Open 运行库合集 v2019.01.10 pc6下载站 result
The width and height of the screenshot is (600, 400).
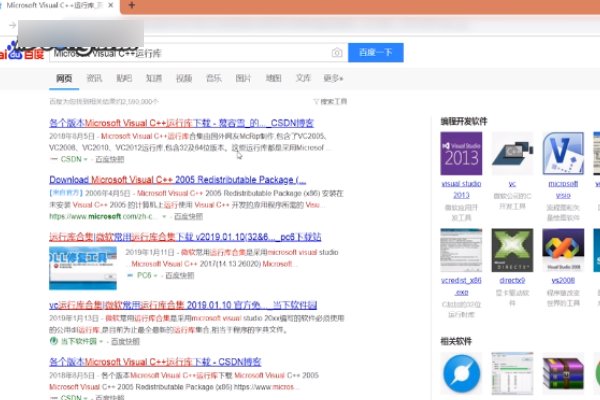click(x=185, y=237)
